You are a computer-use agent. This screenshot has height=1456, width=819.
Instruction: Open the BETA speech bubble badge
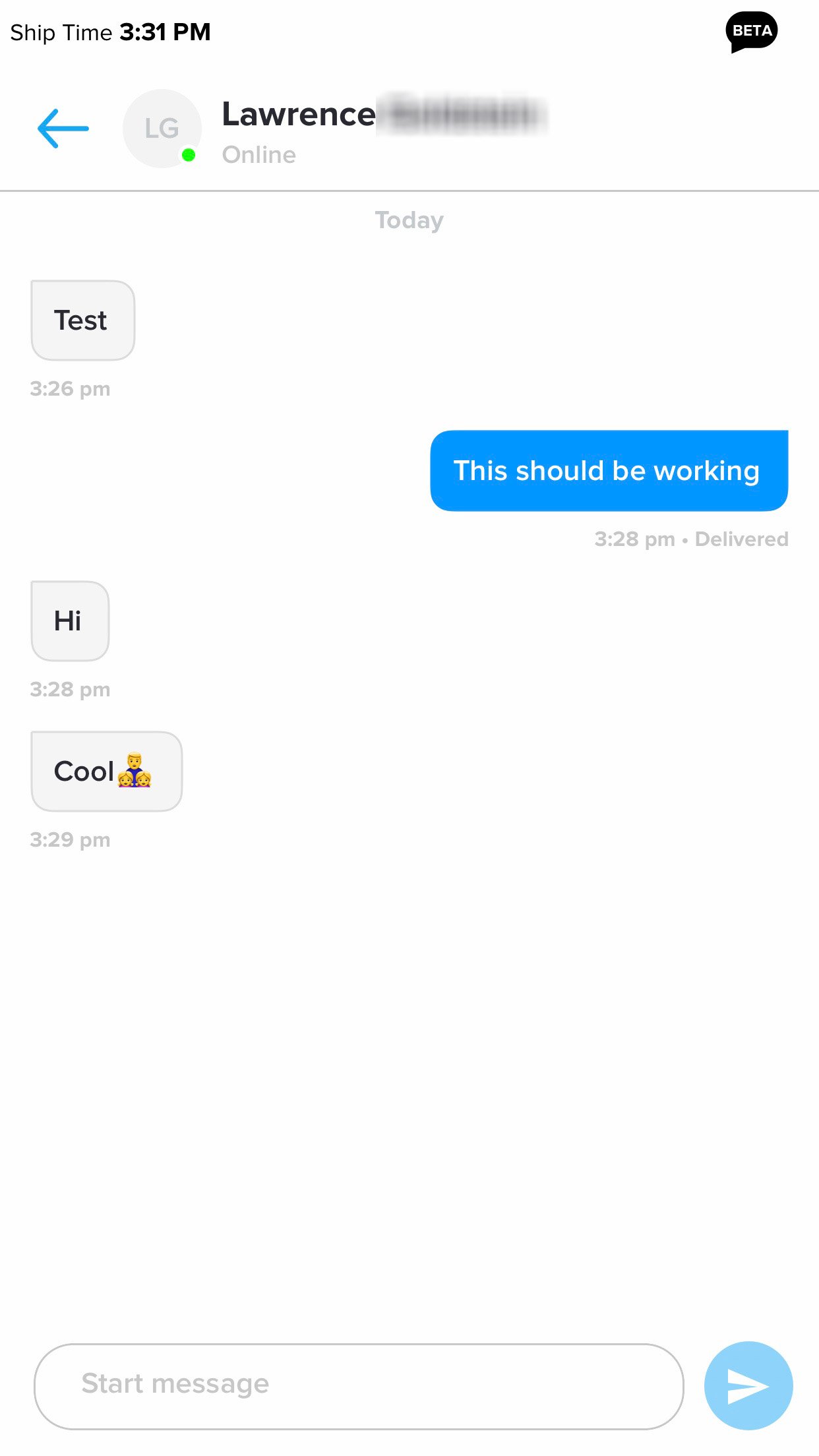pyautogui.click(x=751, y=32)
